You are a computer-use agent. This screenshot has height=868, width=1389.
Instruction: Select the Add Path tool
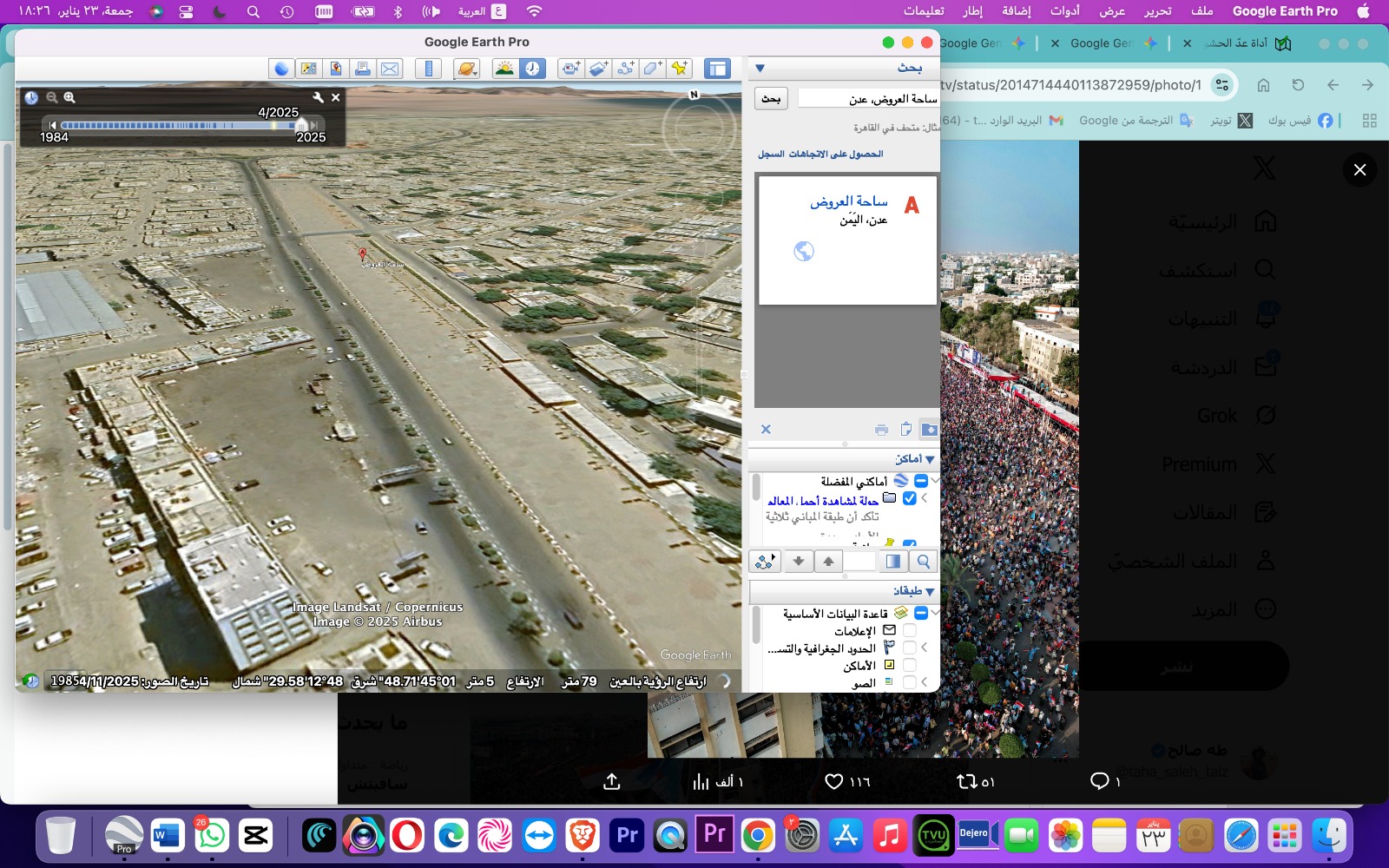coord(626,69)
